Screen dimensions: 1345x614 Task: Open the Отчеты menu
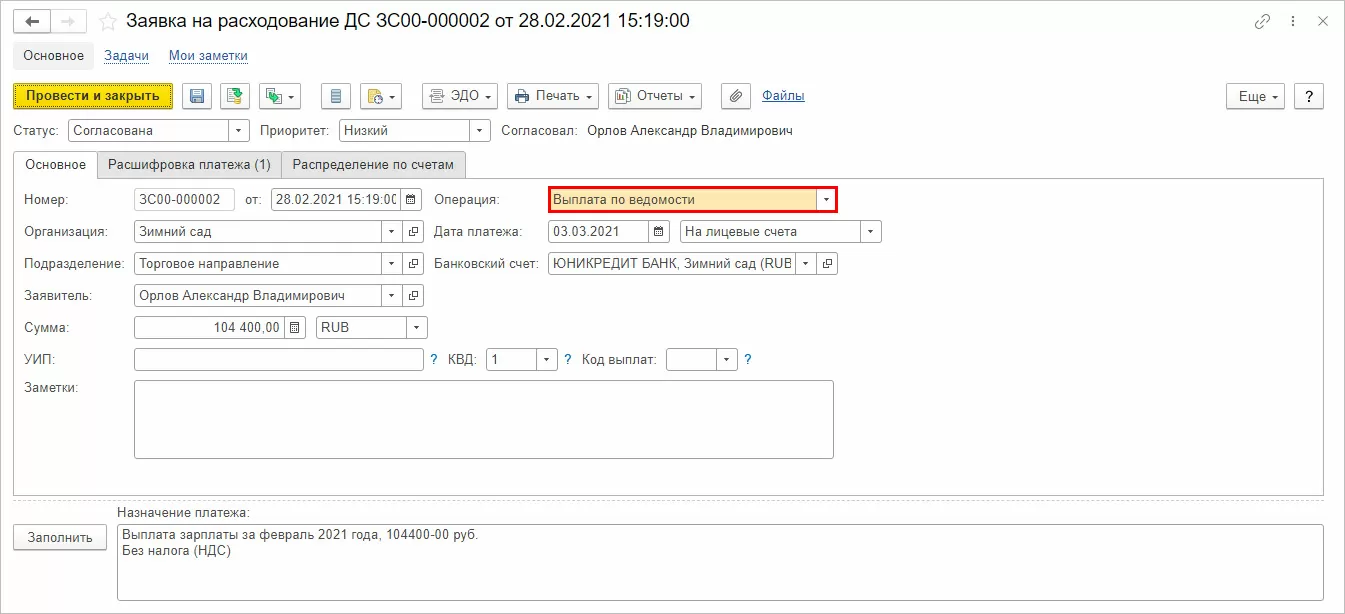[655, 96]
